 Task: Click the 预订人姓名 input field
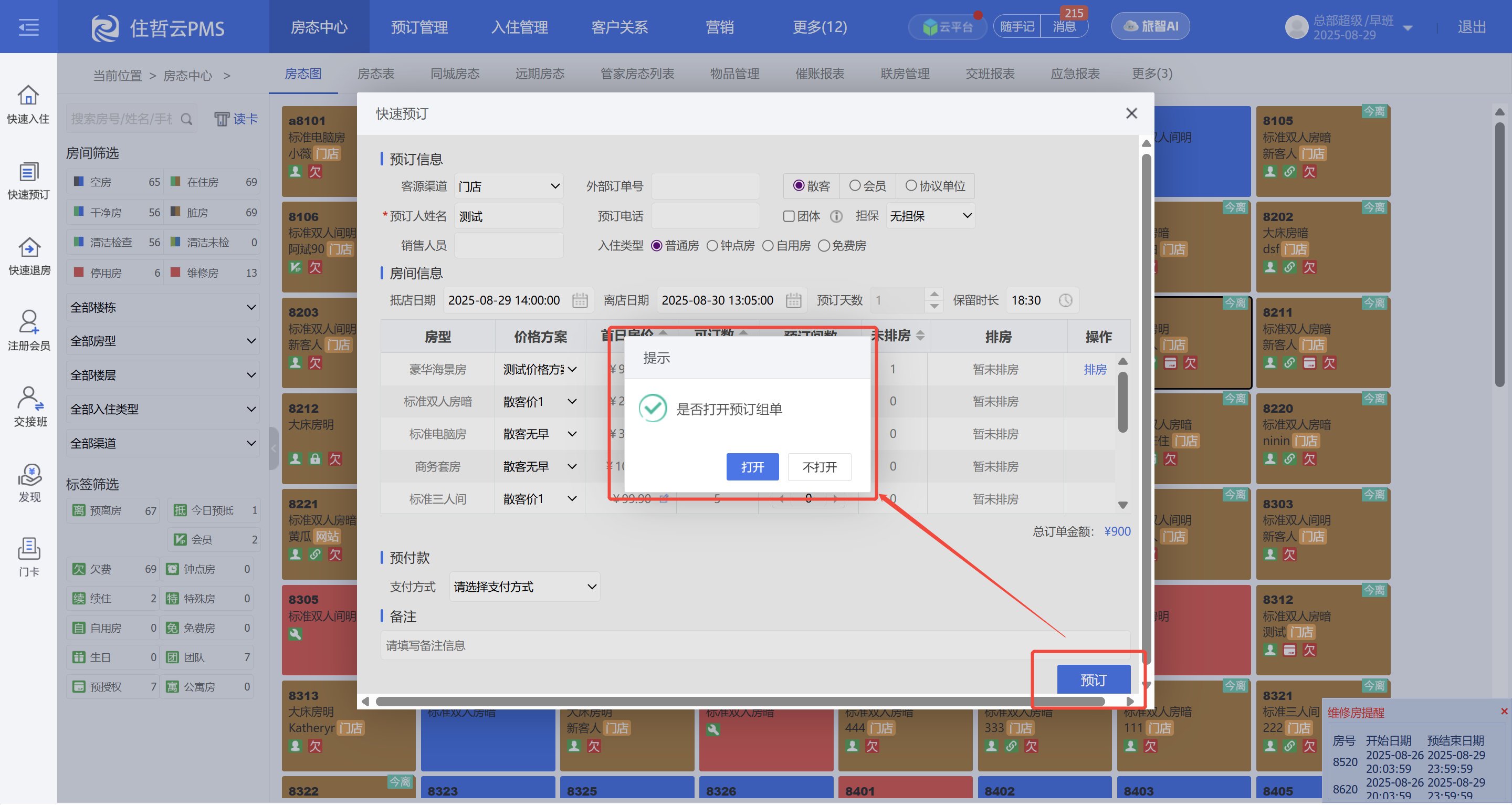[508, 216]
